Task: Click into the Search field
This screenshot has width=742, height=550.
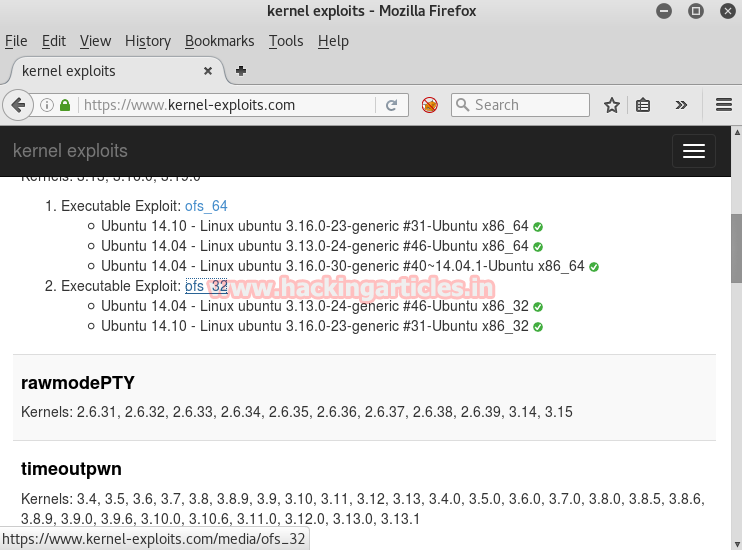Action: coord(520,105)
